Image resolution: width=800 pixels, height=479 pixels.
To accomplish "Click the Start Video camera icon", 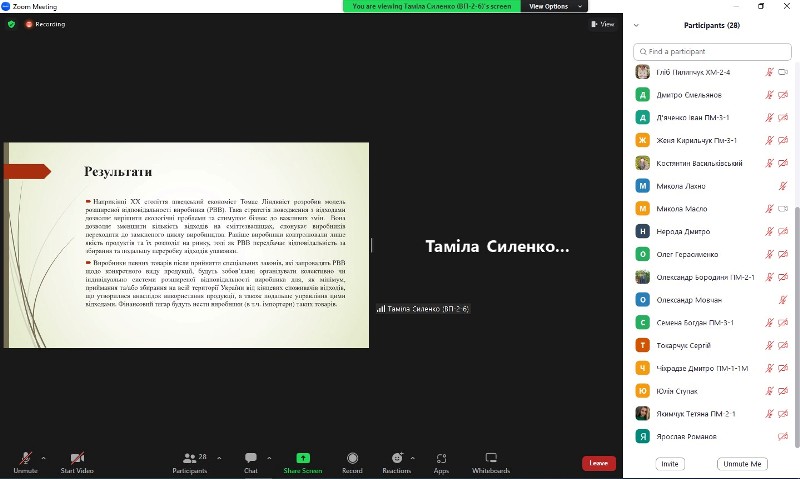I will (x=77, y=458).
